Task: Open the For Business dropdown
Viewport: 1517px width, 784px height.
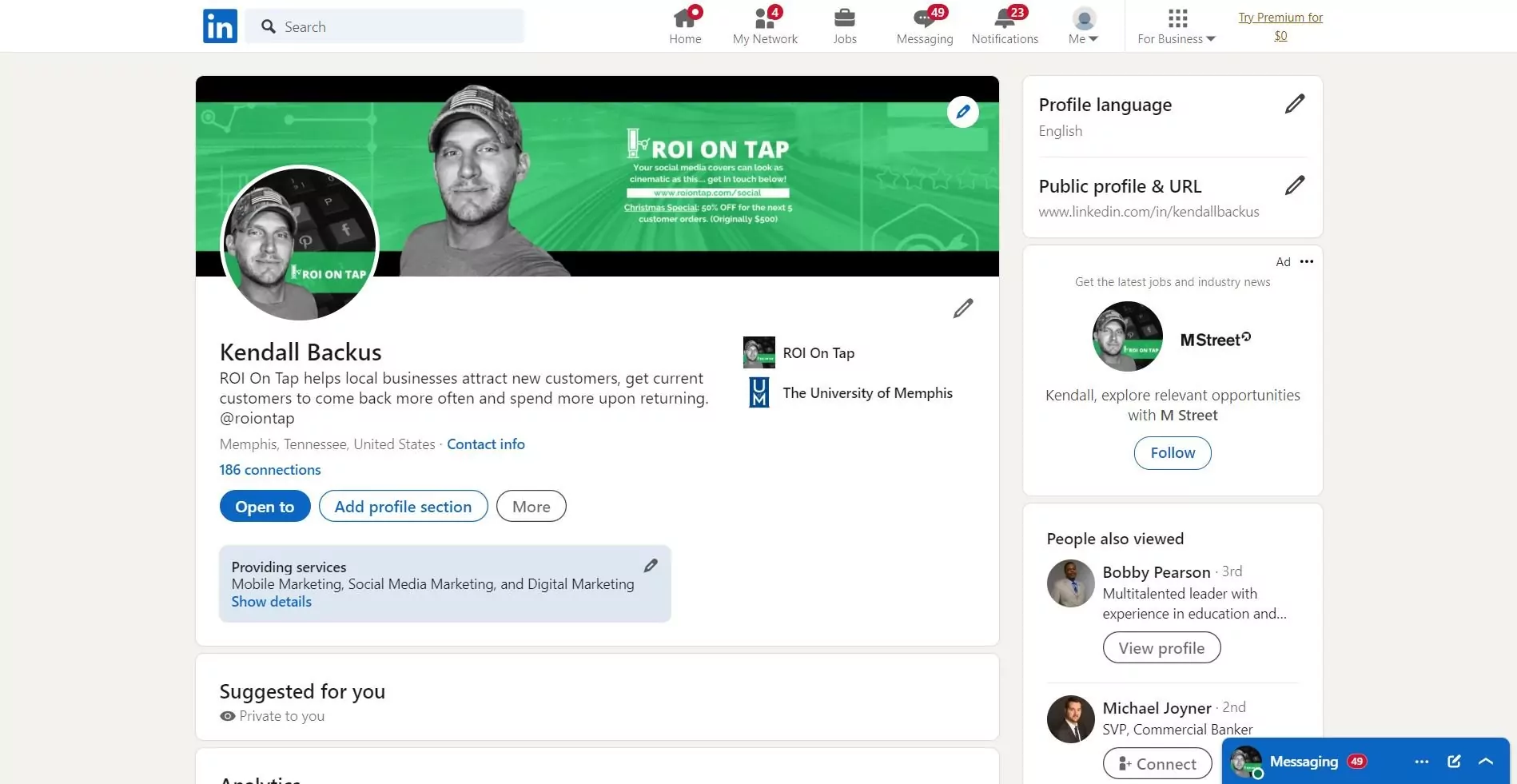Action: click(1176, 26)
